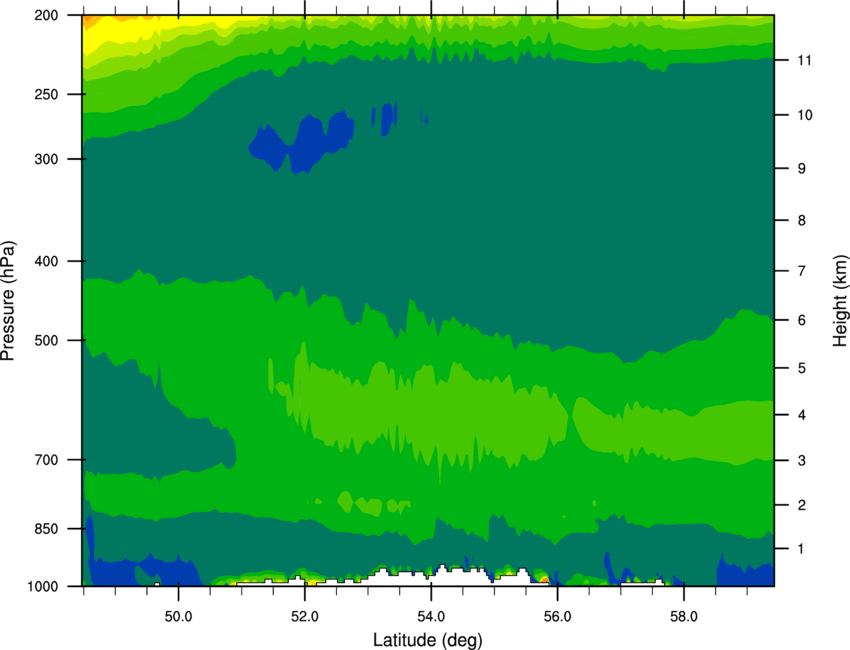Screen dimensions: 850x650
Task: Select the 200 pressure tick label
Action: click(x=46, y=15)
